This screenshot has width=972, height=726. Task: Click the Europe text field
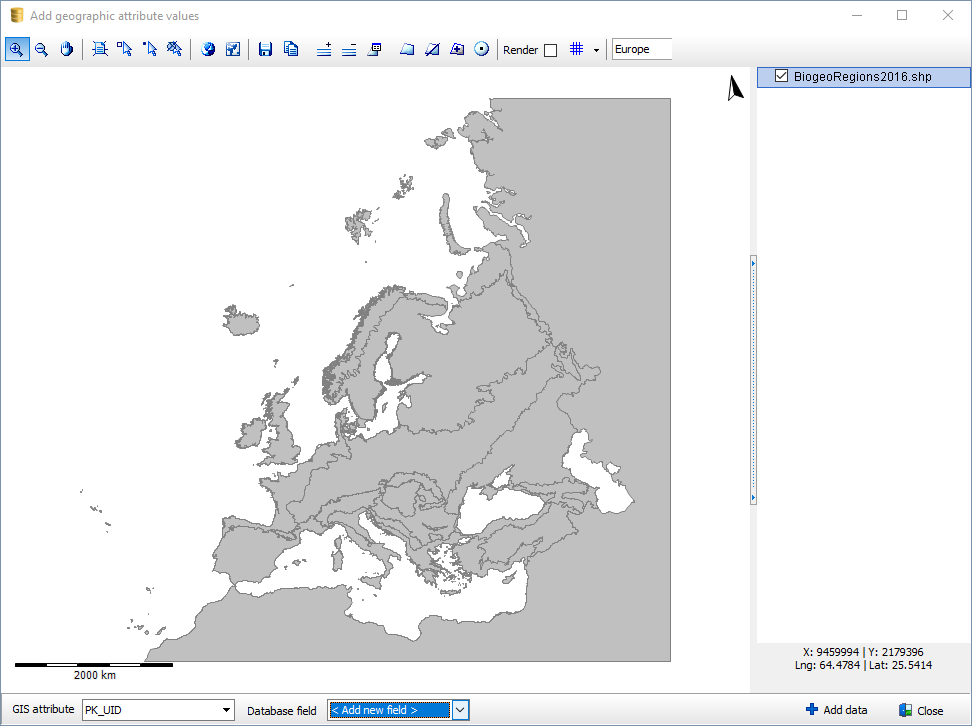[x=641, y=49]
